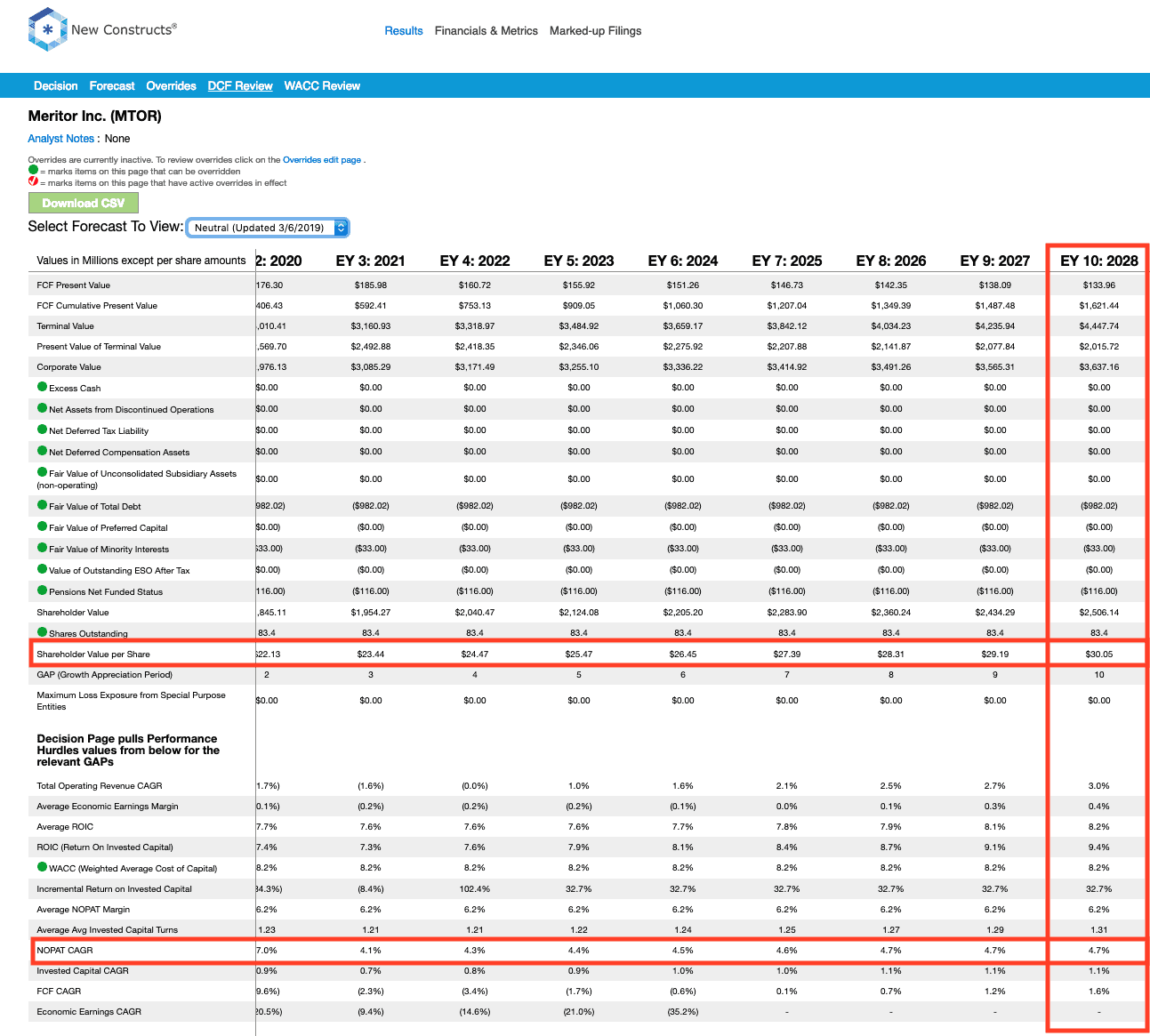Click the Shareholder Value per Share row label
1150x1036 pixels.
point(93,655)
